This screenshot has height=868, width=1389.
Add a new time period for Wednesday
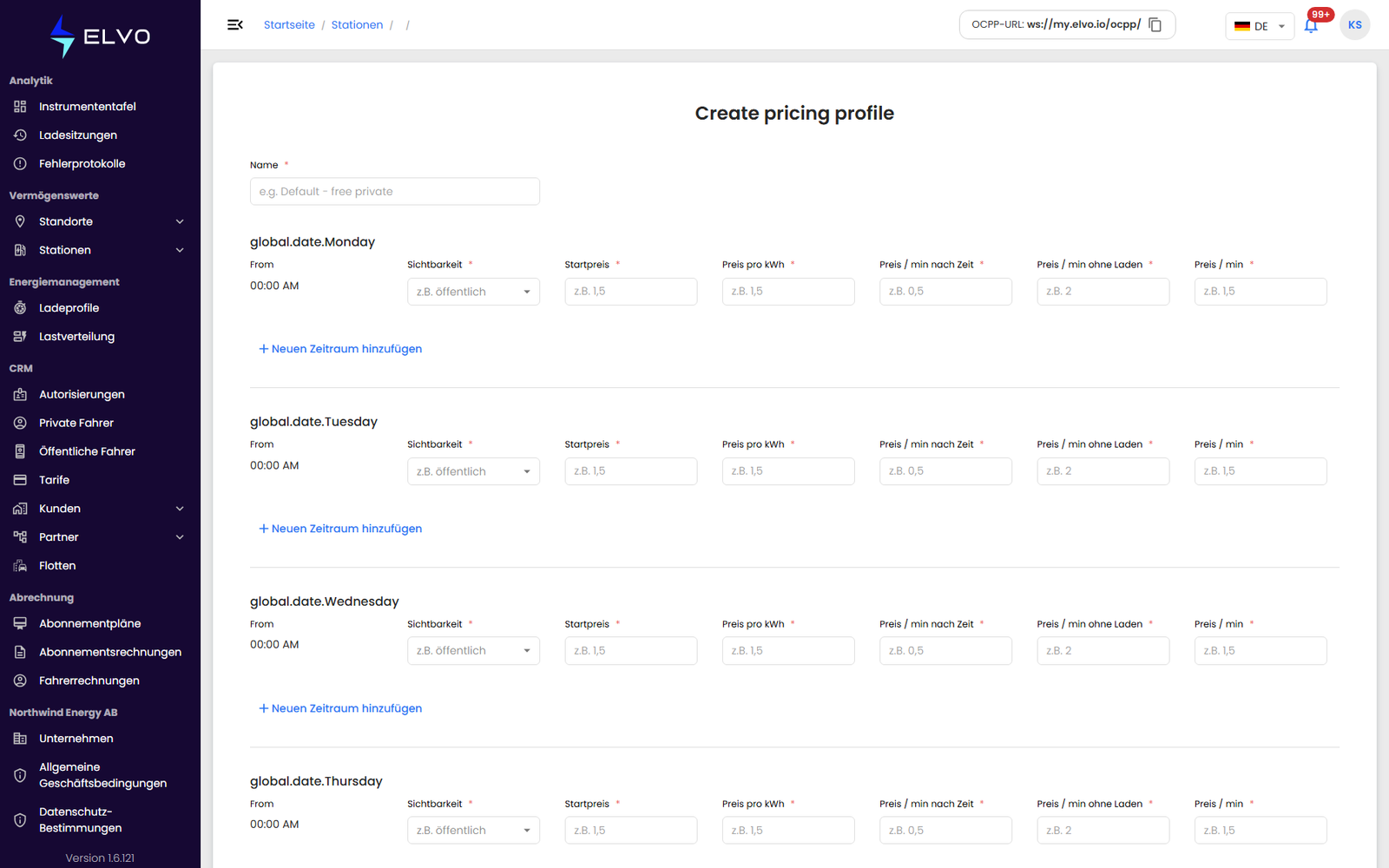click(340, 708)
